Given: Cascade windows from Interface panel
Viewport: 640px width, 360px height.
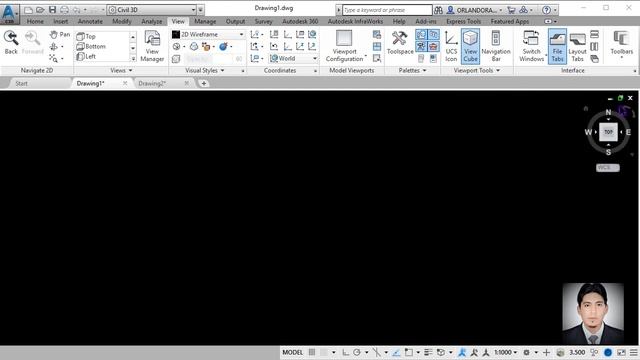Looking at the screenshot, I should point(594,59).
